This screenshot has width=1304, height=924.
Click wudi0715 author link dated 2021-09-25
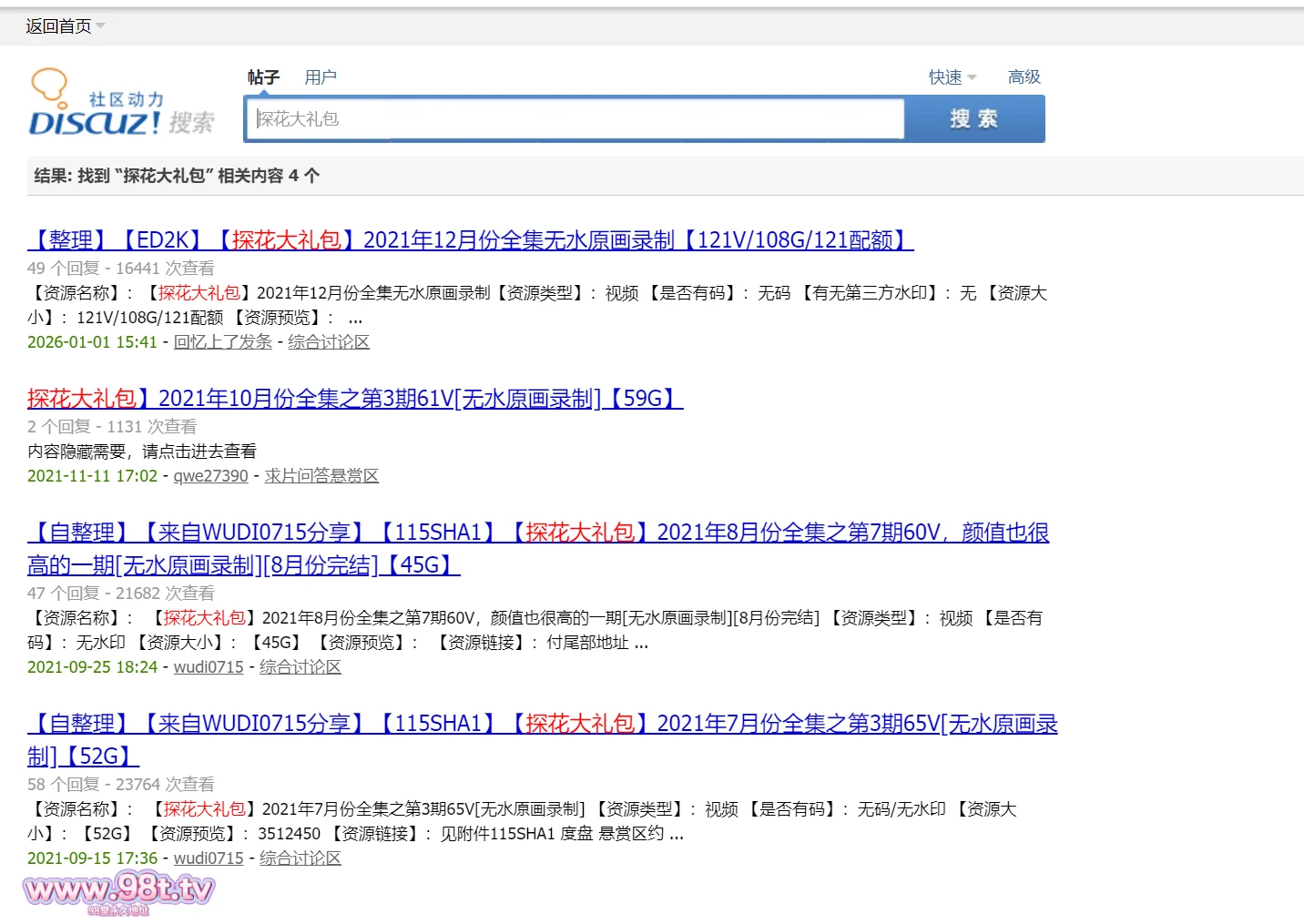[x=209, y=667]
